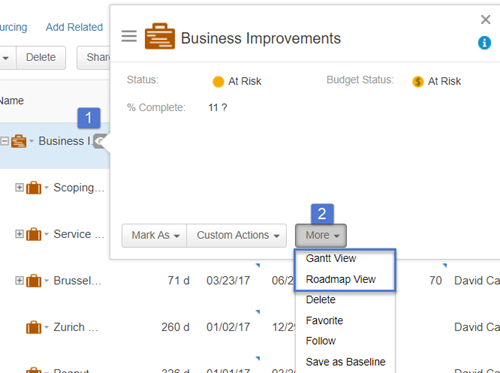Click the Delete toolbar button

point(41,57)
